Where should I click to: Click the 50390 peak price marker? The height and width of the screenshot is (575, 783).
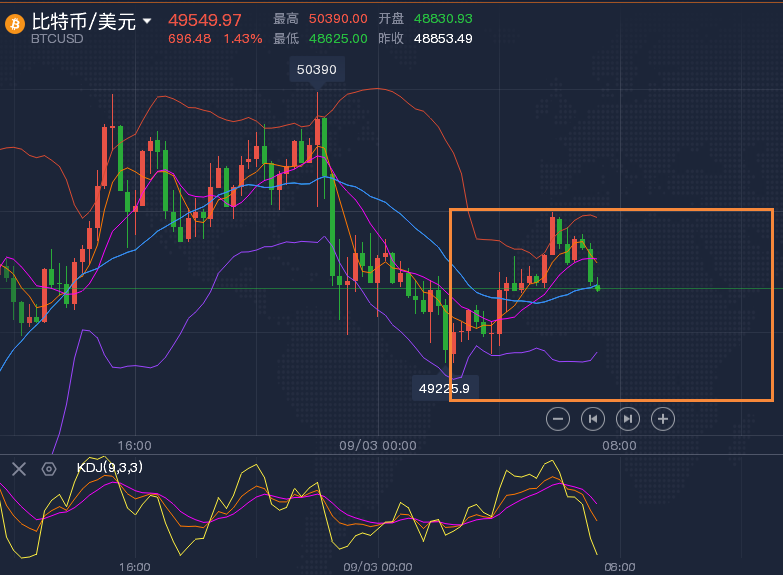pyautogui.click(x=318, y=69)
